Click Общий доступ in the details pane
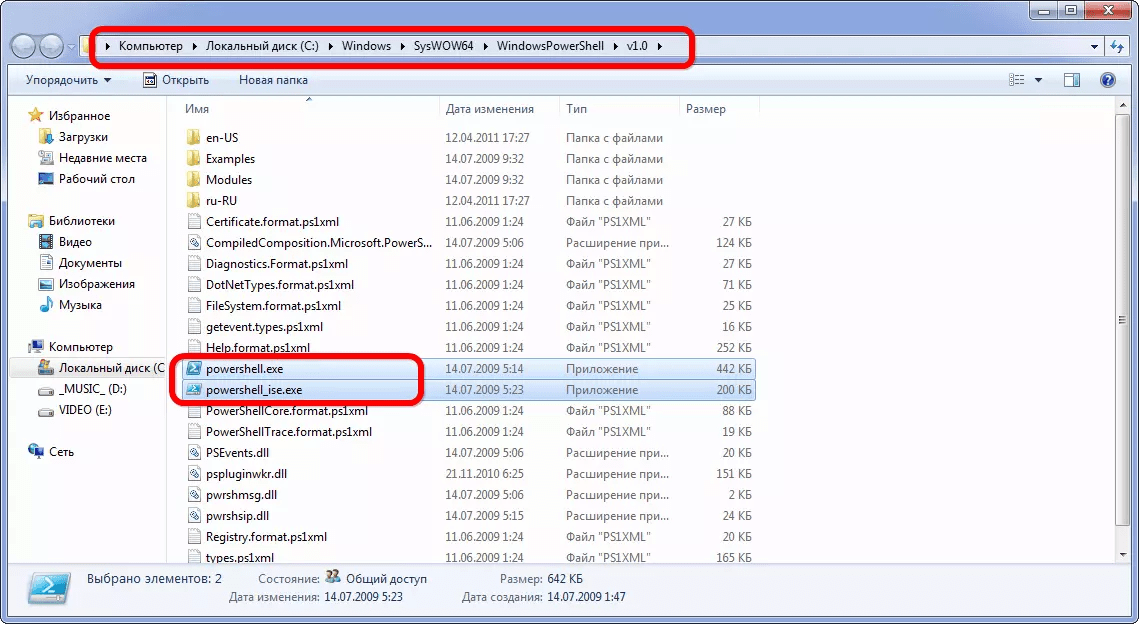This screenshot has width=1139, height=624. pos(386,579)
